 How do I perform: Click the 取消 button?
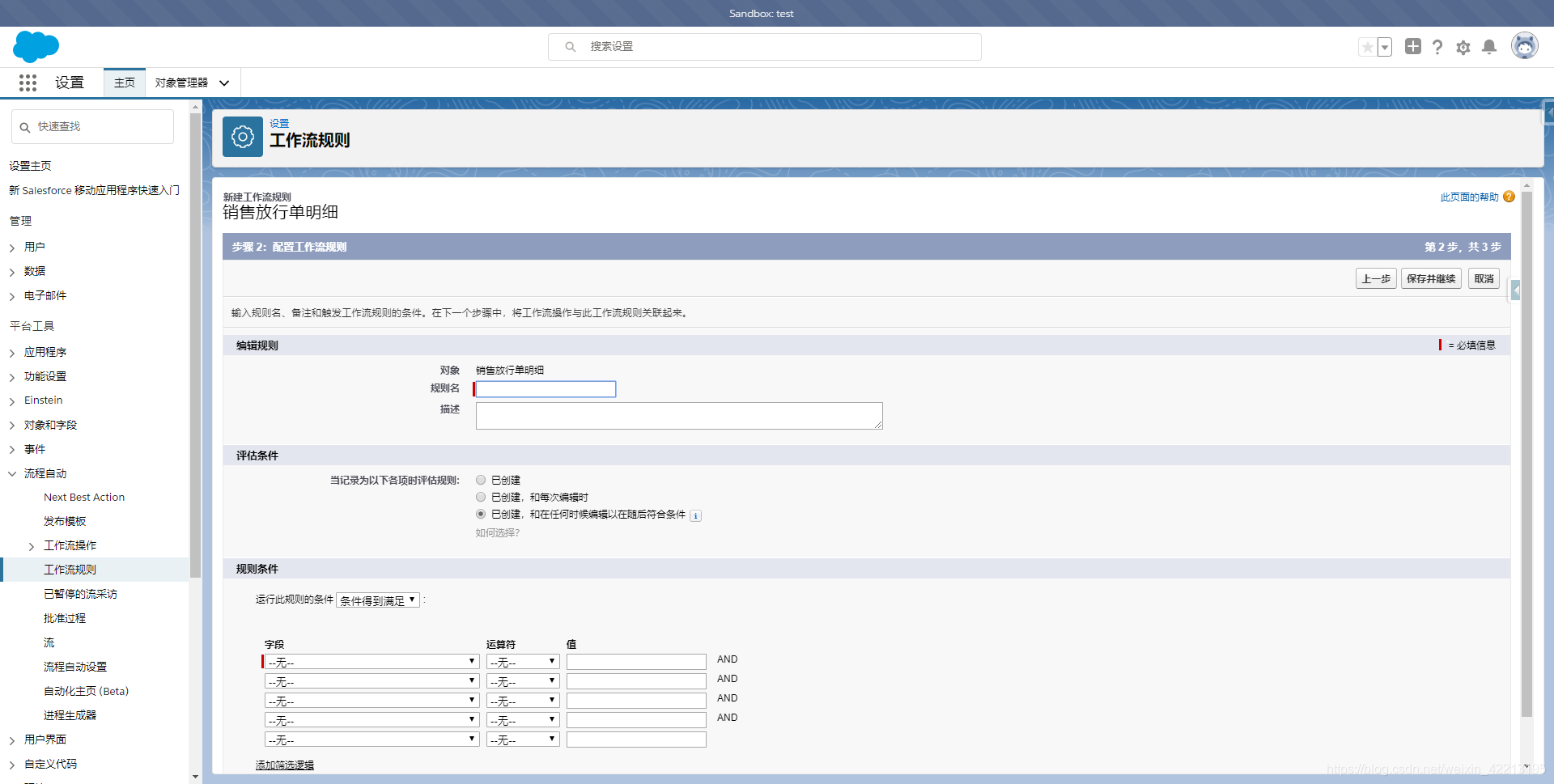(1484, 278)
